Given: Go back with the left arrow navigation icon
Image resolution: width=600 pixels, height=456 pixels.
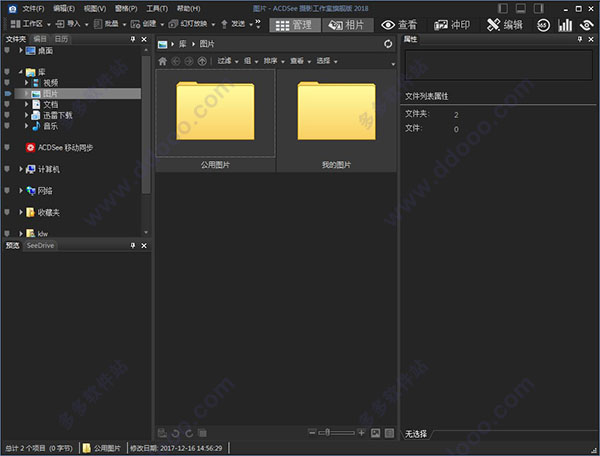Looking at the screenshot, I should [176, 61].
